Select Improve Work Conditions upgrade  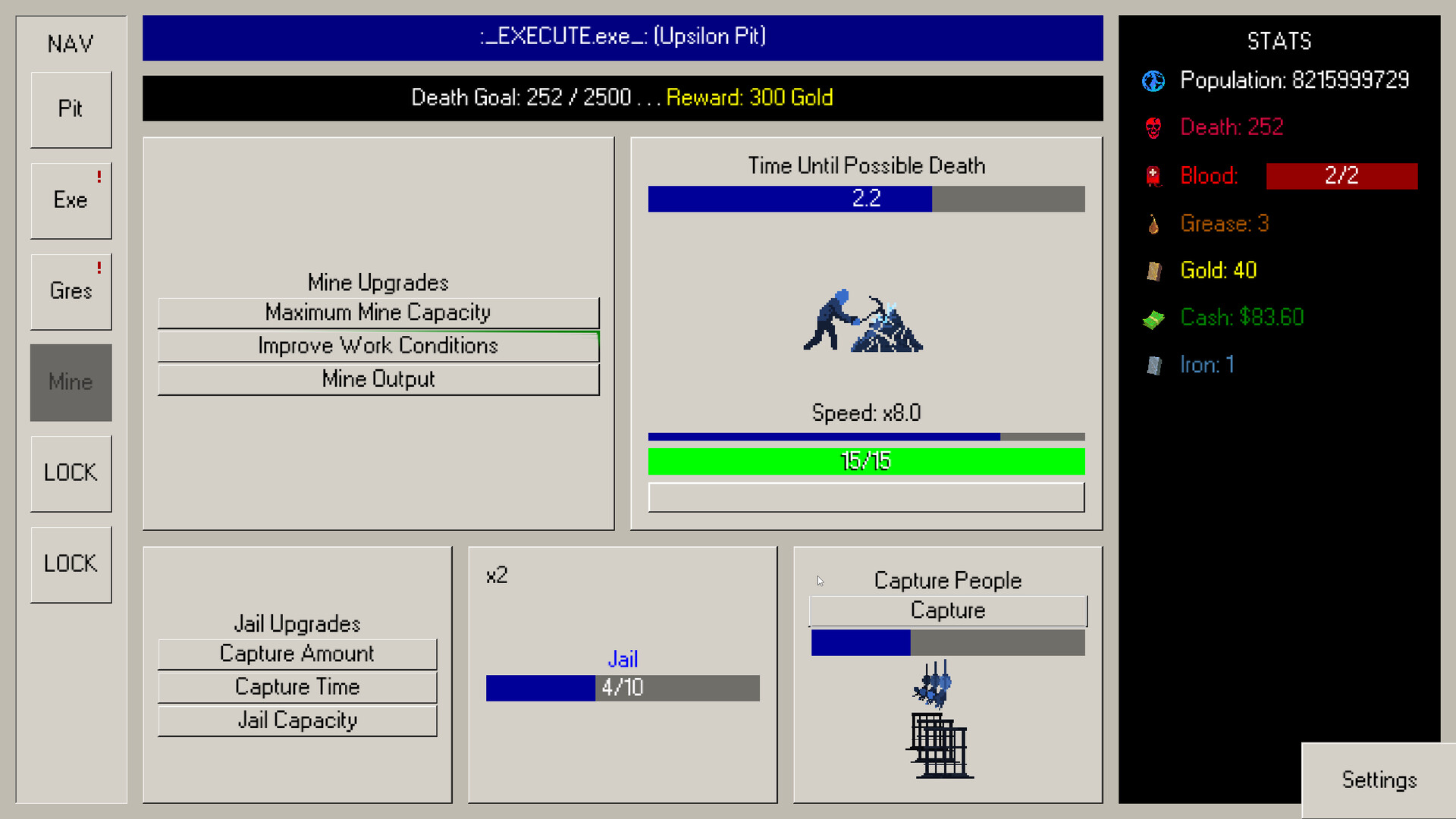click(x=378, y=346)
